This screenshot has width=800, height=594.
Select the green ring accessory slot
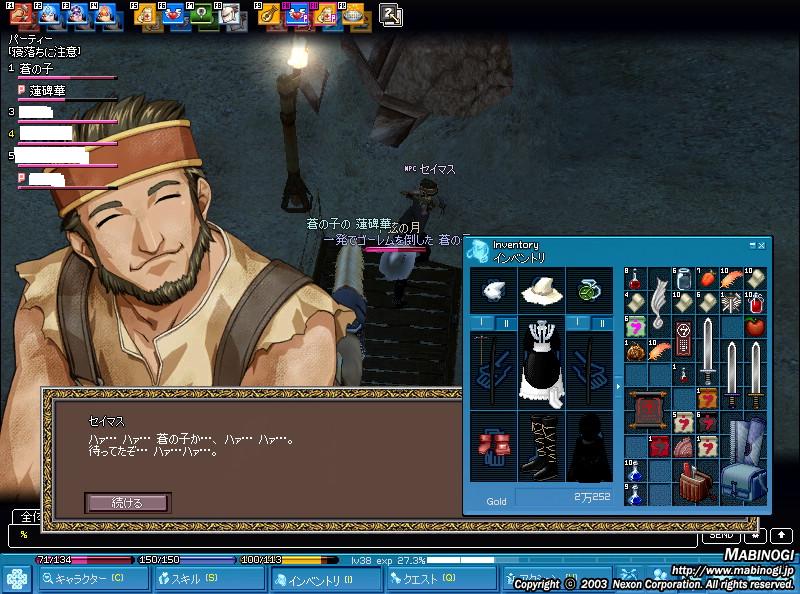(x=589, y=290)
